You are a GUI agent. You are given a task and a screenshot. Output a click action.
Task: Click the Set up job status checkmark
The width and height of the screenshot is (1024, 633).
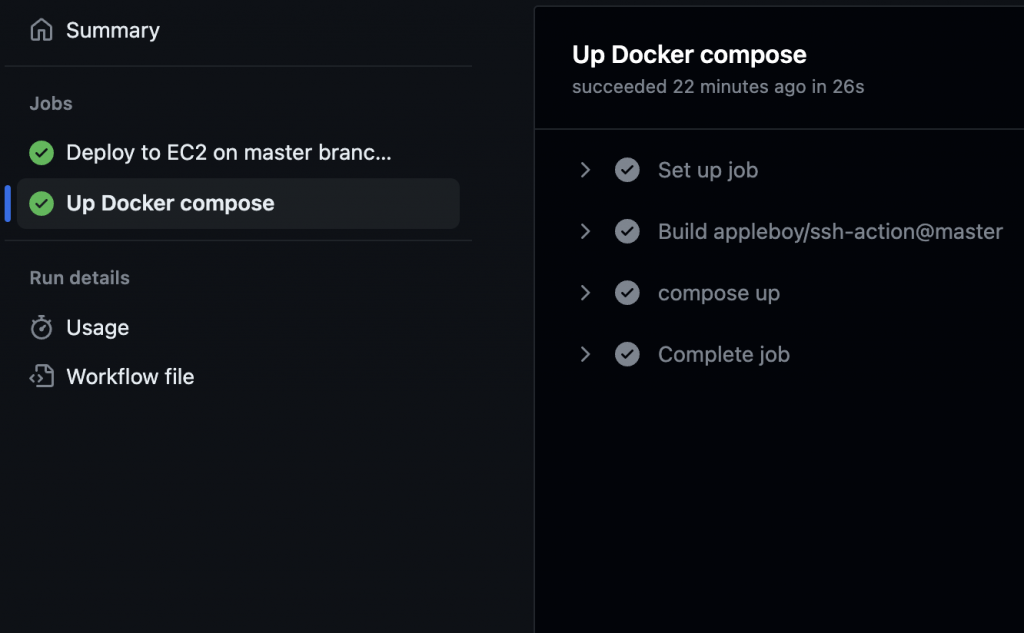tap(627, 171)
